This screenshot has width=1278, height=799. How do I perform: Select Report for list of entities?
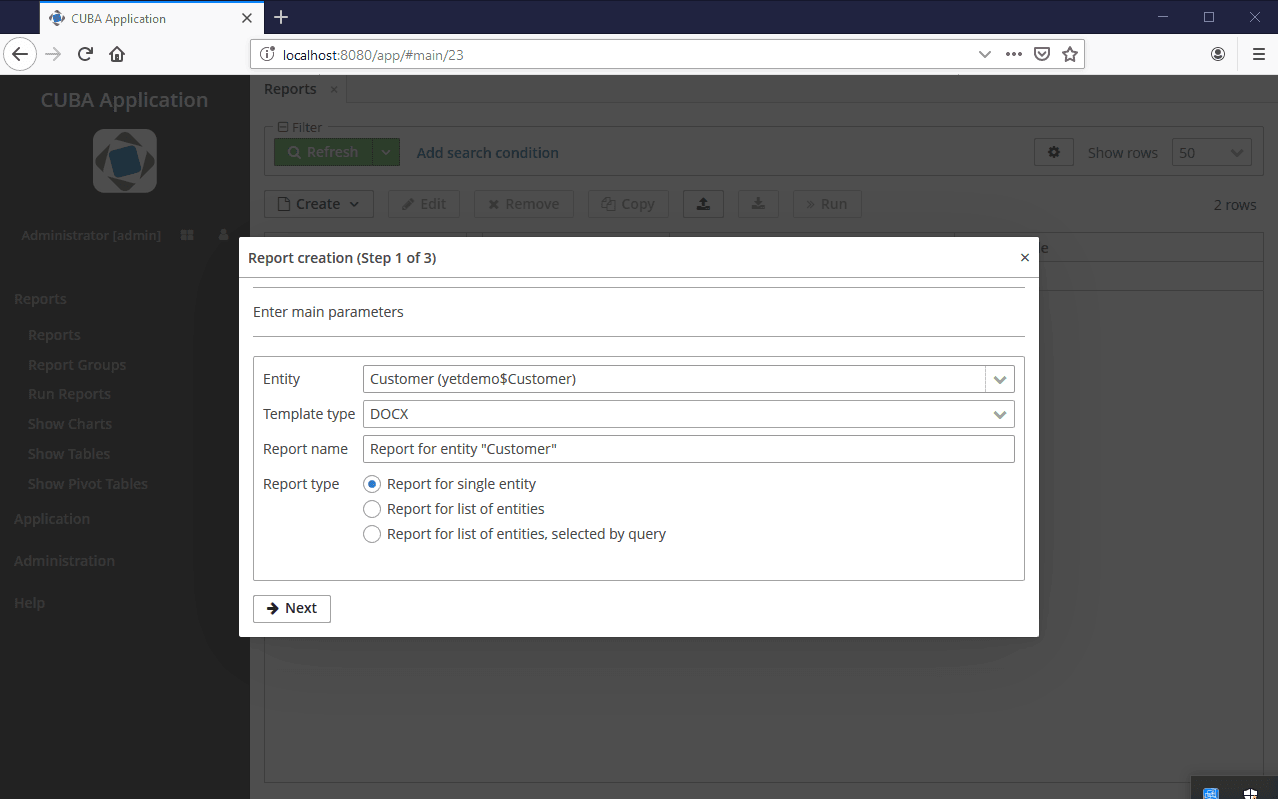pyautogui.click(x=372, y=509)
